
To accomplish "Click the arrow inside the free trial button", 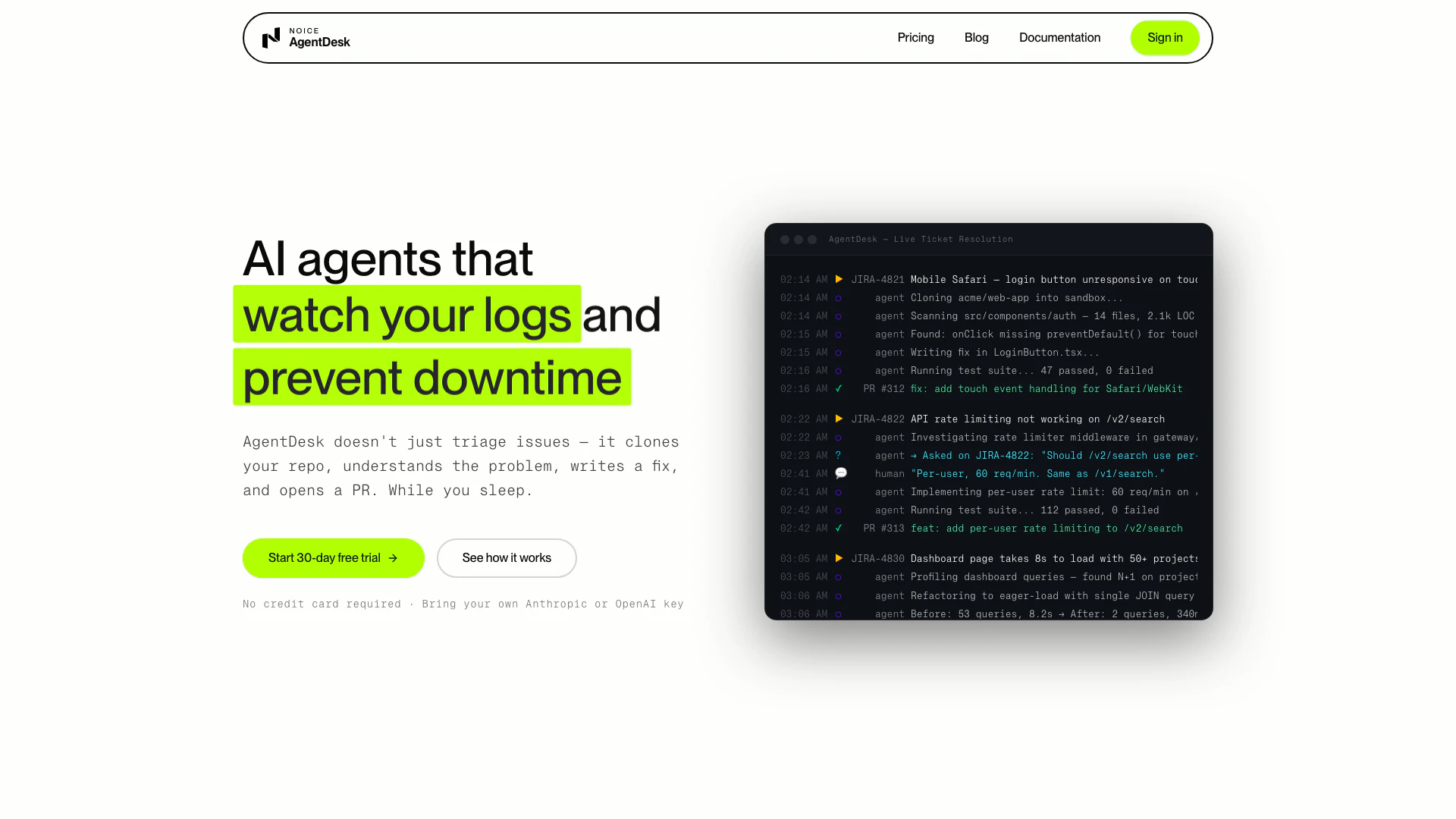I will (x=393, y=558).
